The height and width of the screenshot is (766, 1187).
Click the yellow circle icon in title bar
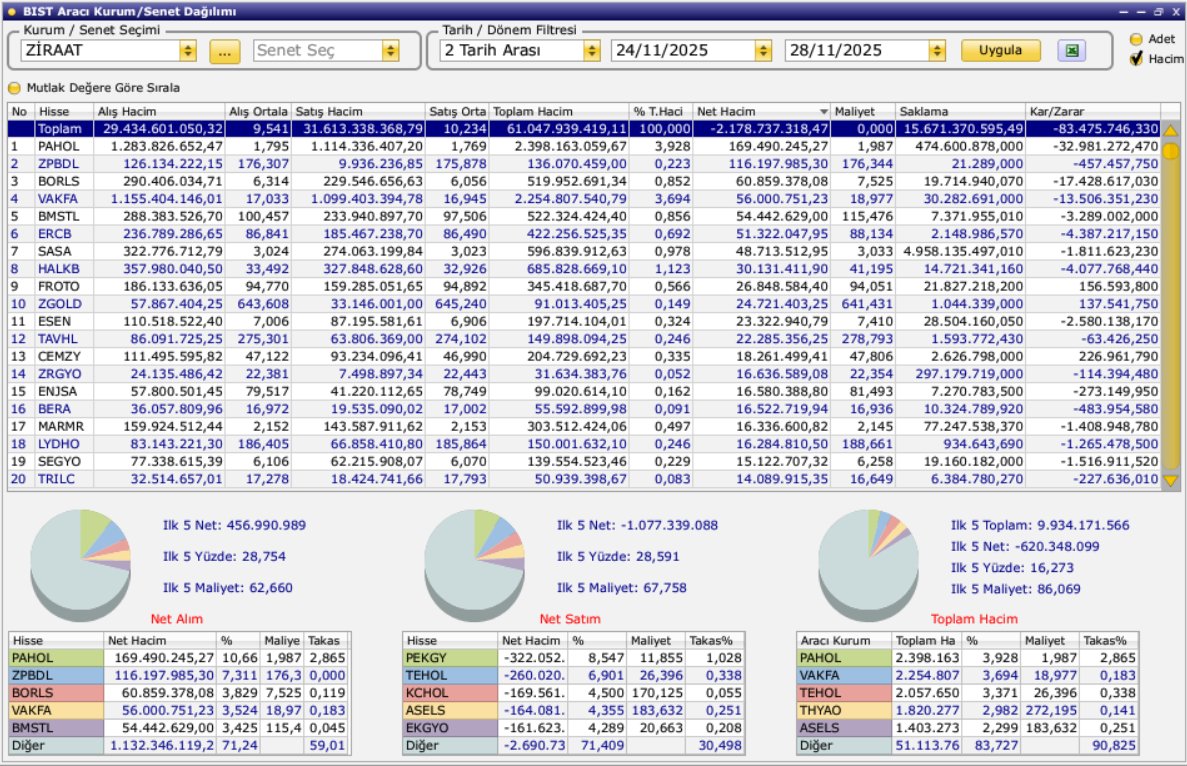[11, 11]
